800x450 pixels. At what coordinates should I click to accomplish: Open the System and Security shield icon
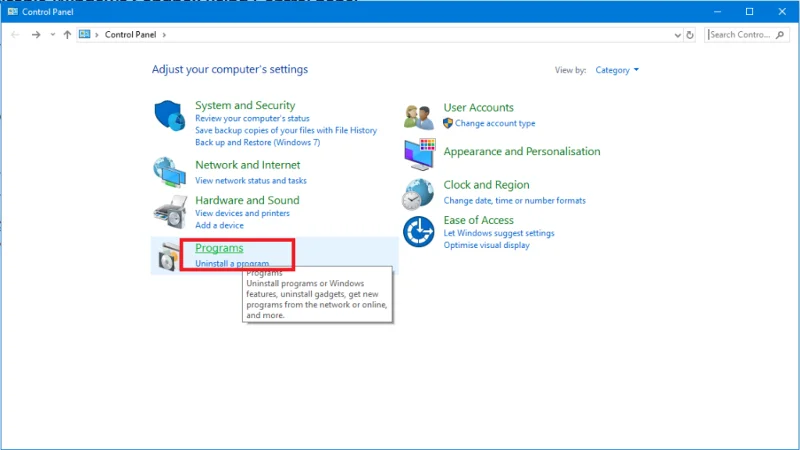pos(169,115)
